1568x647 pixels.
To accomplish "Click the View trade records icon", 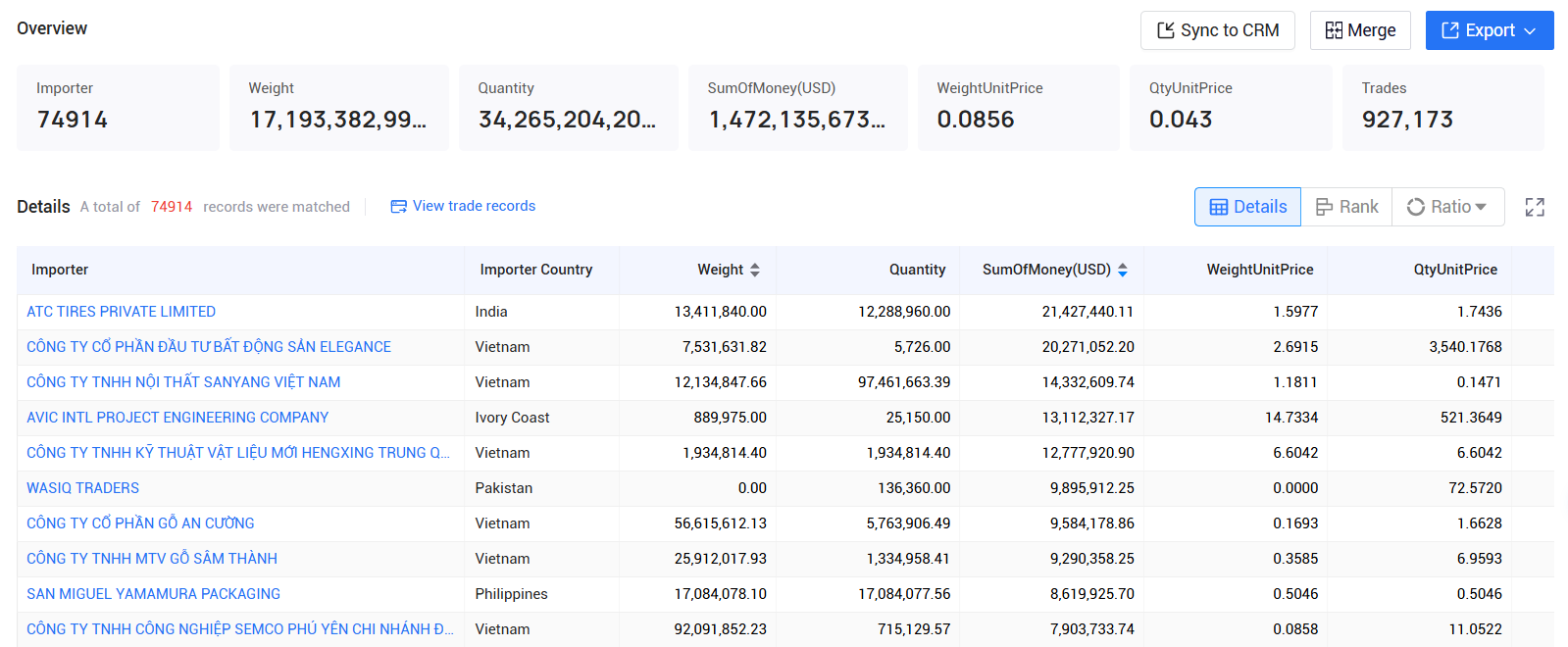I will point(398,206).
